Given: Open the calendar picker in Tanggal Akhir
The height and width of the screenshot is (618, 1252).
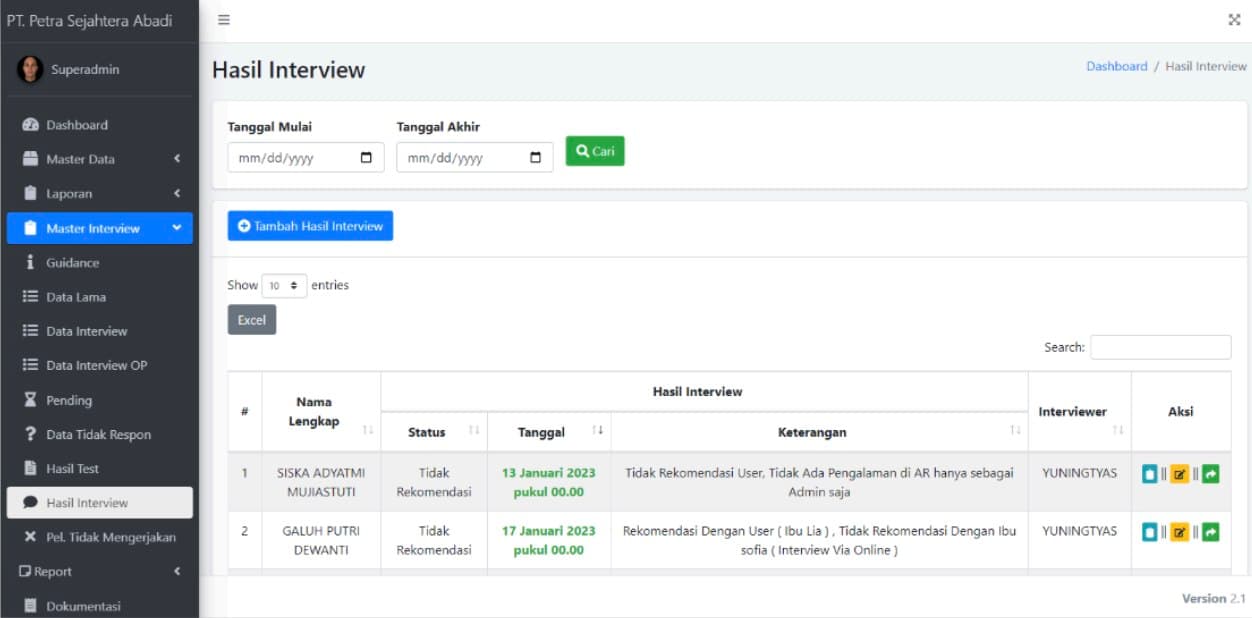Looking at the screenshot, I should coord(535,158).
